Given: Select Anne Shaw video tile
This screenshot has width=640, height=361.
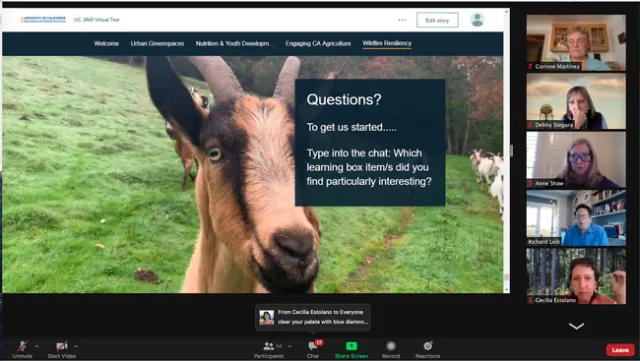Looking at the screenshot, I should click(x=576, y=160).
